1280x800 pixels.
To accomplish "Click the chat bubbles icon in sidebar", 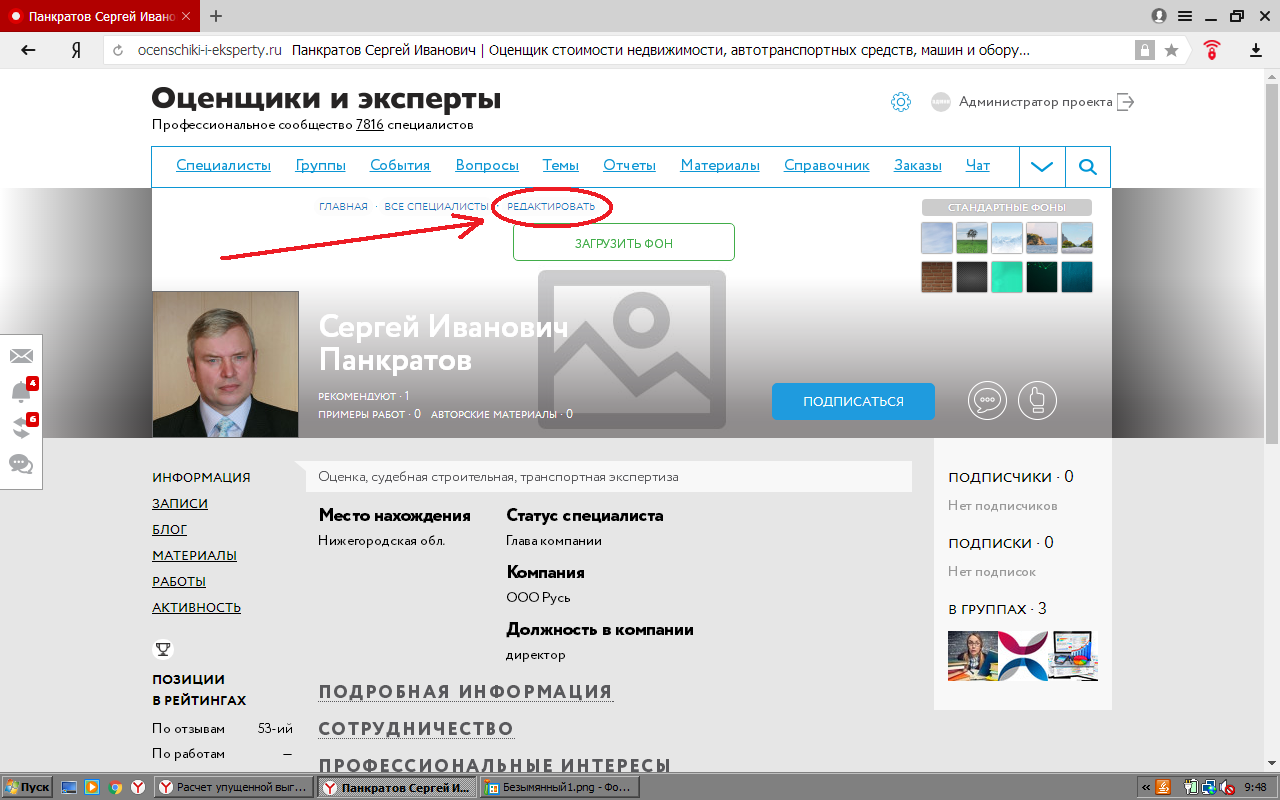I will click(21, 464).
